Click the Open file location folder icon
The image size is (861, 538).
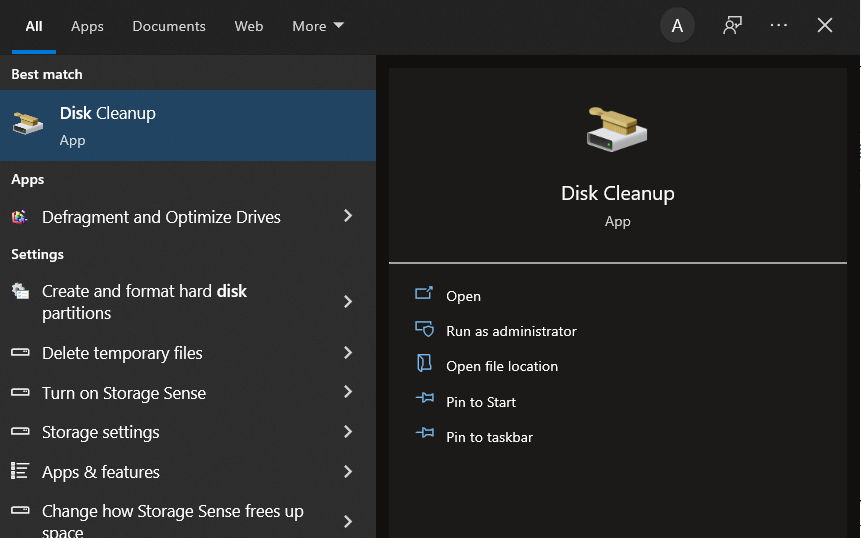coord(424,364)
